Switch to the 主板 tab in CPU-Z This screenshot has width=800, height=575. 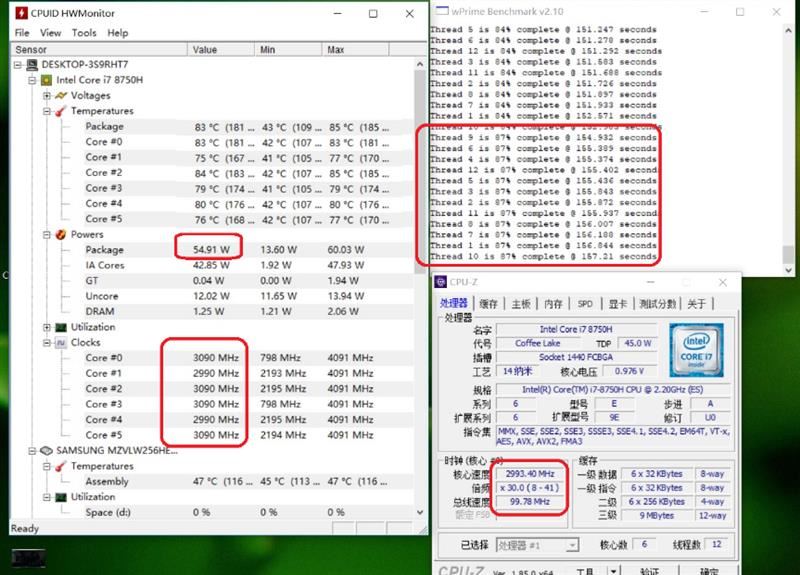521,304
